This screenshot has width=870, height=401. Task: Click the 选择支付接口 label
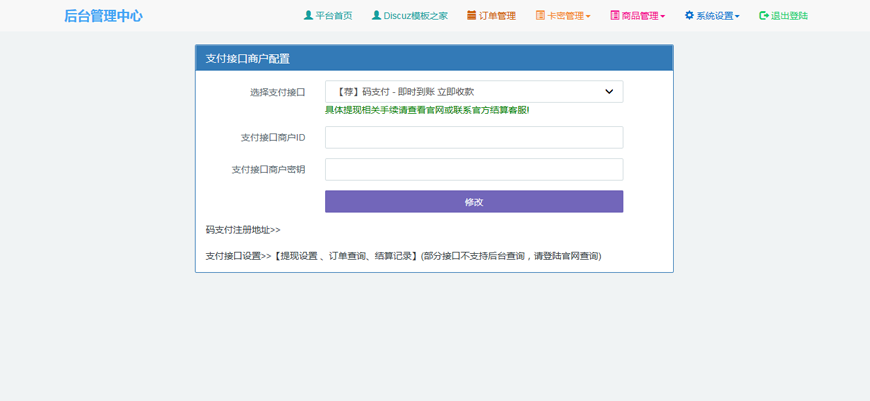point(277,92)
